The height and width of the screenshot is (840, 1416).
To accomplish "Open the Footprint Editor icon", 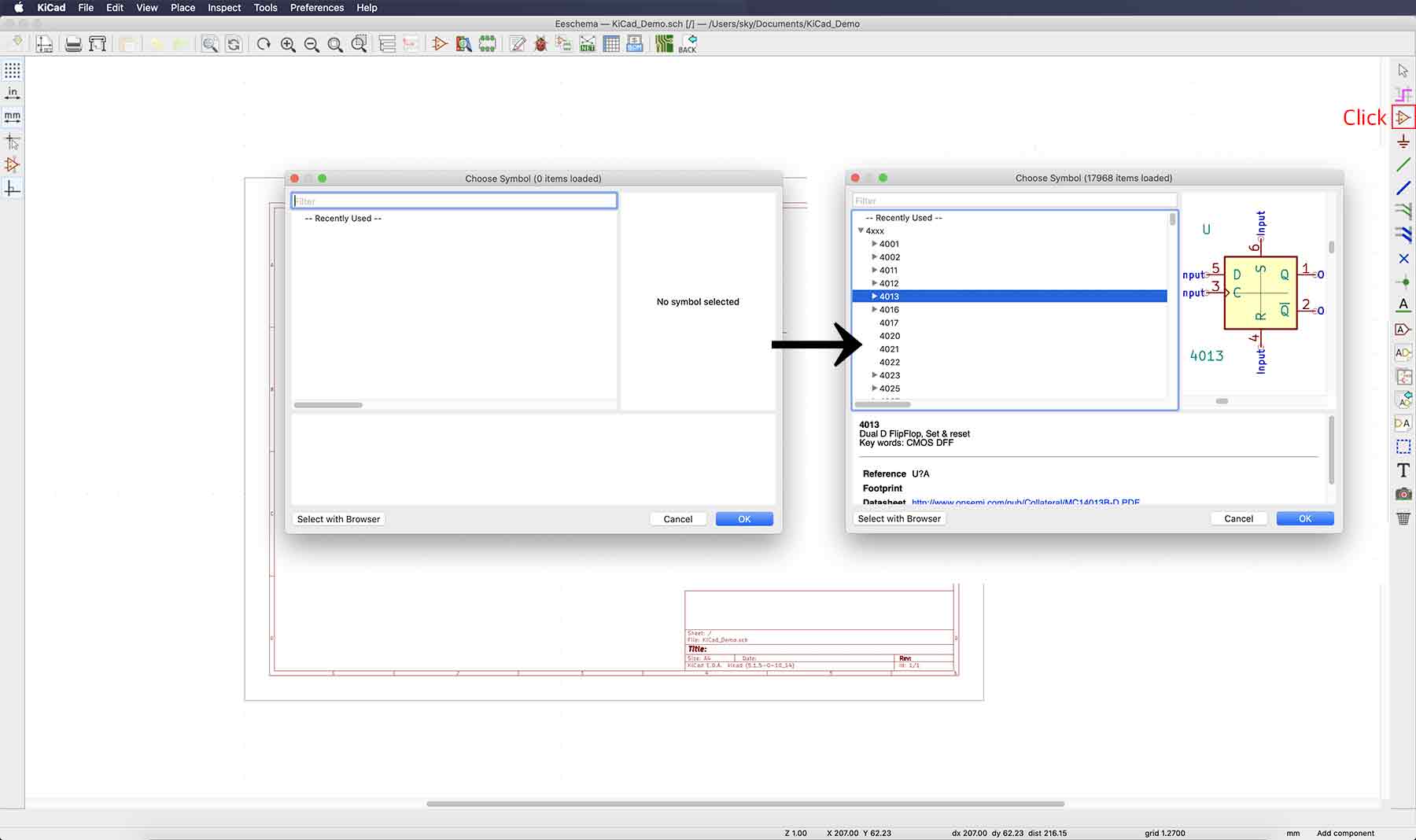I will point(488,44).
